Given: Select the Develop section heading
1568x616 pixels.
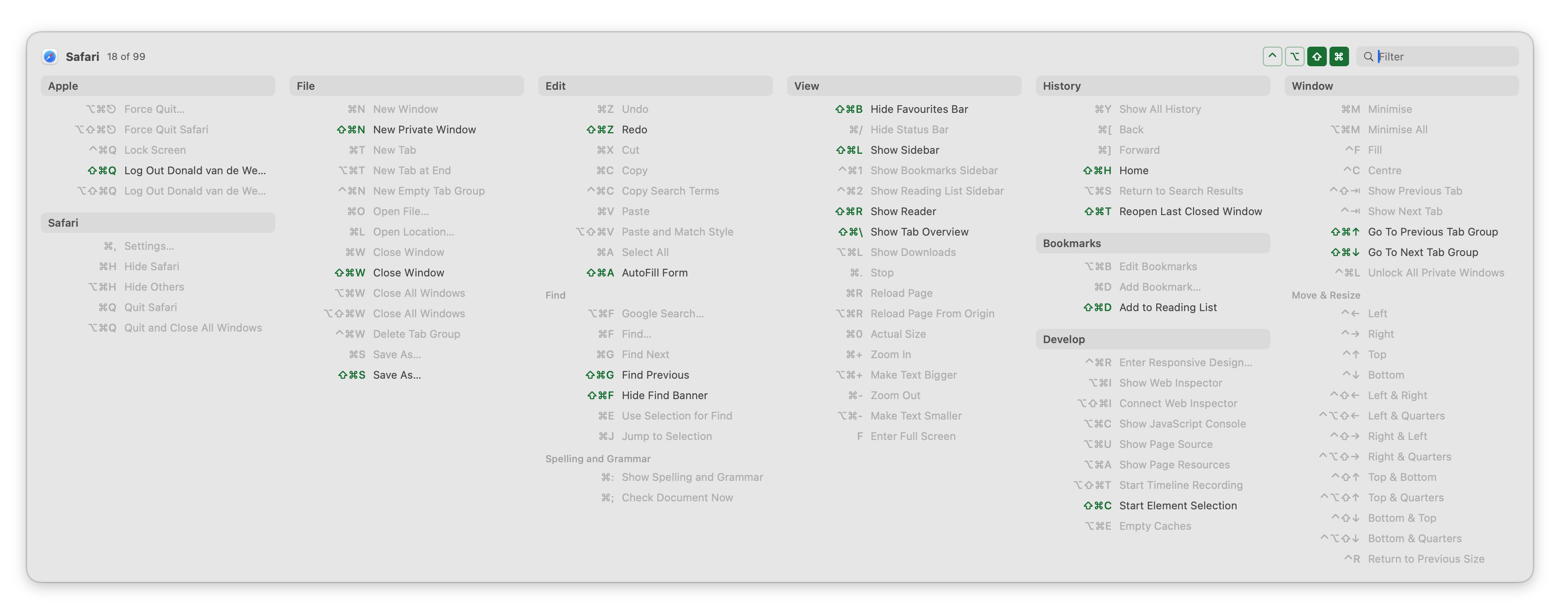Looking at the screenshot, I should (x=1152, y=340).
